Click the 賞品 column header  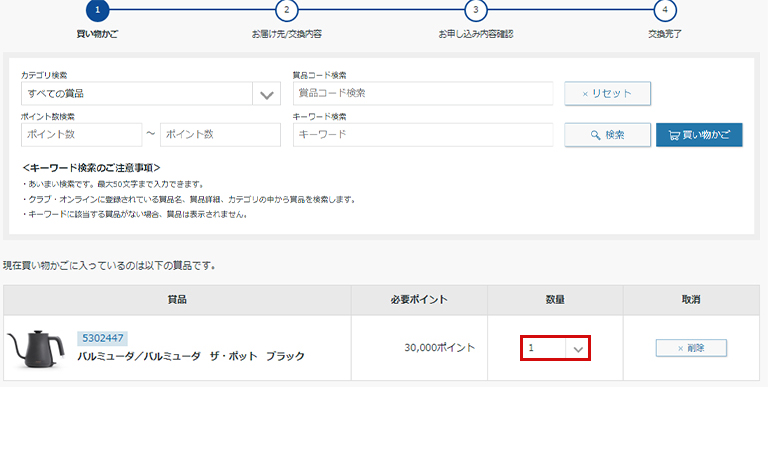click(177, 299)
